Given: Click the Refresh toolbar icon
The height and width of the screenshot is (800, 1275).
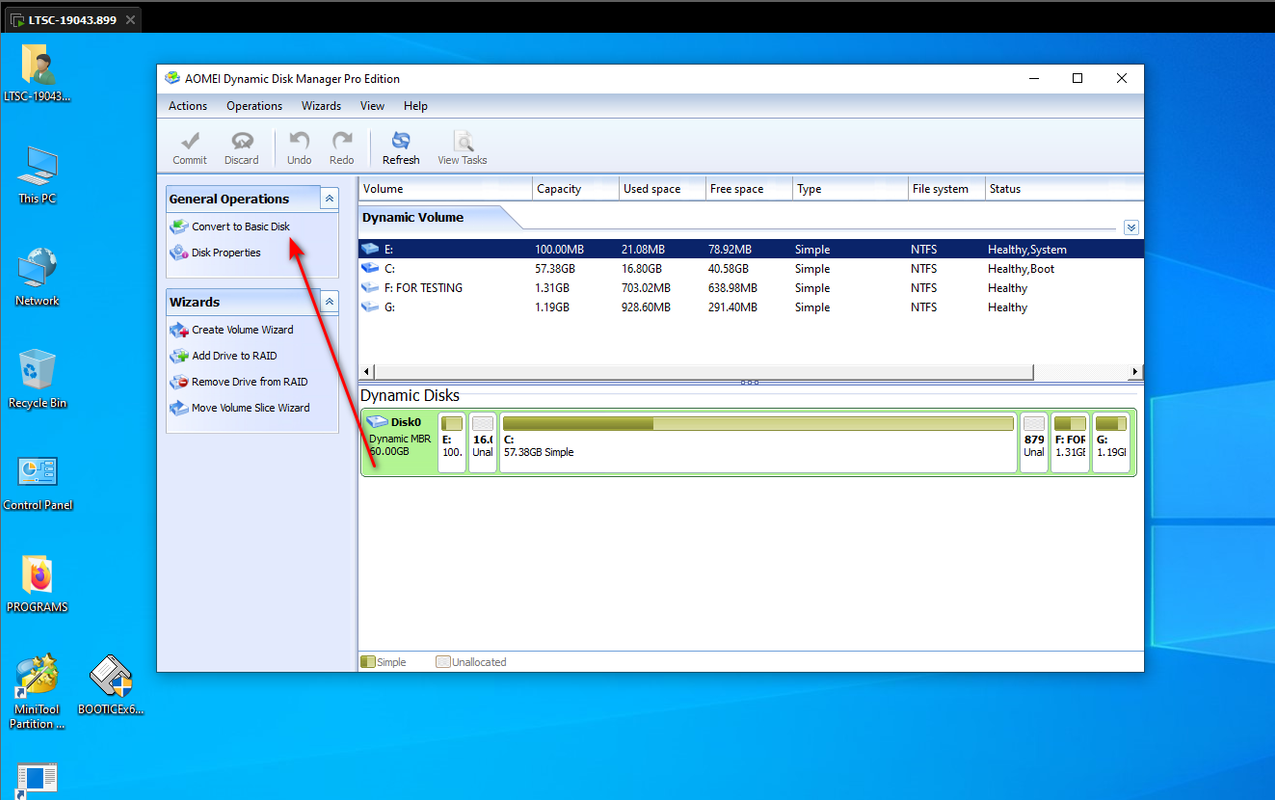Looking at the screenshot, I should [x=401, y=141].
